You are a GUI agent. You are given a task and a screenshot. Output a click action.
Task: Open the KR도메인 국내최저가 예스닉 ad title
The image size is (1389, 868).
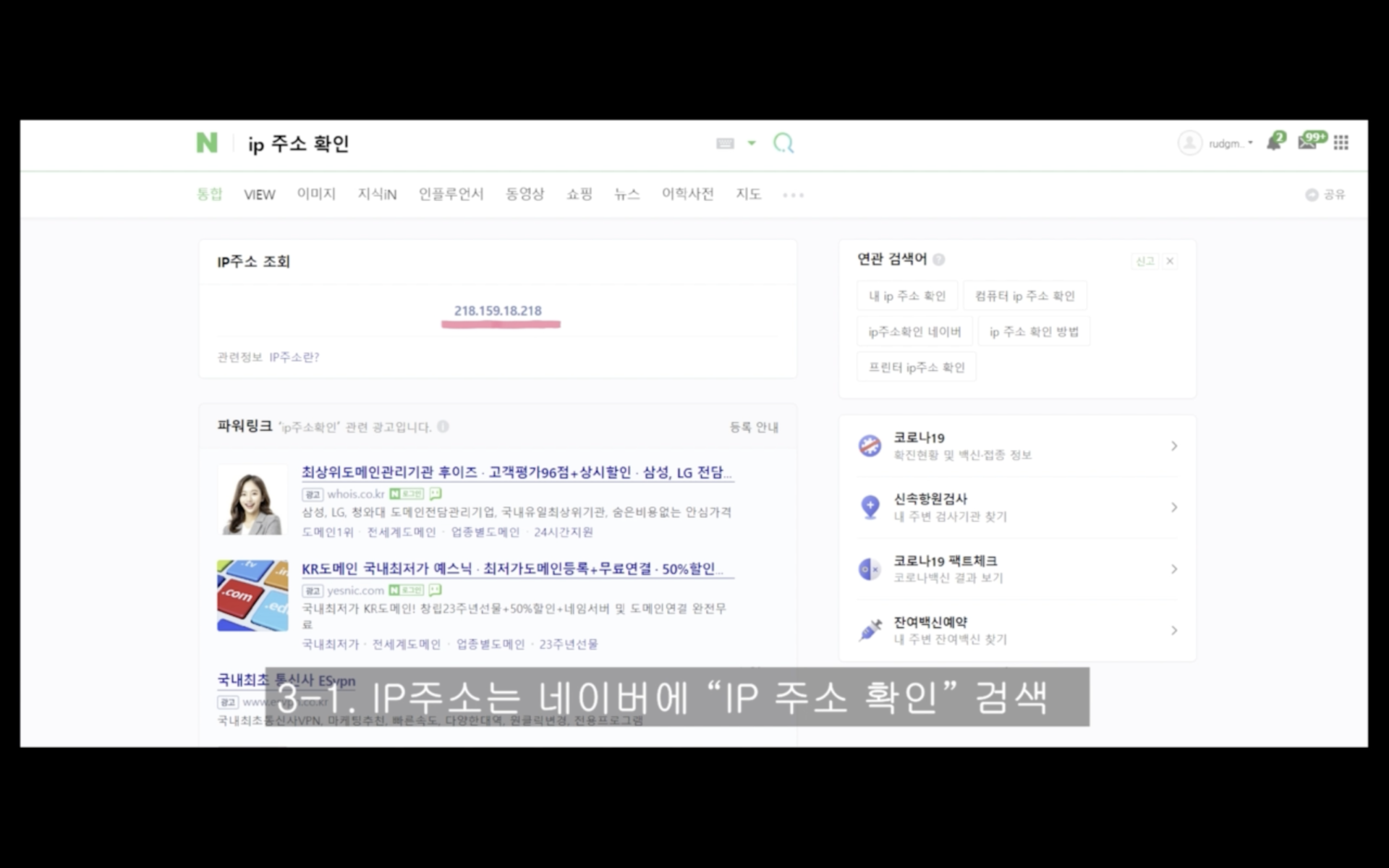(x=517, y=569)
